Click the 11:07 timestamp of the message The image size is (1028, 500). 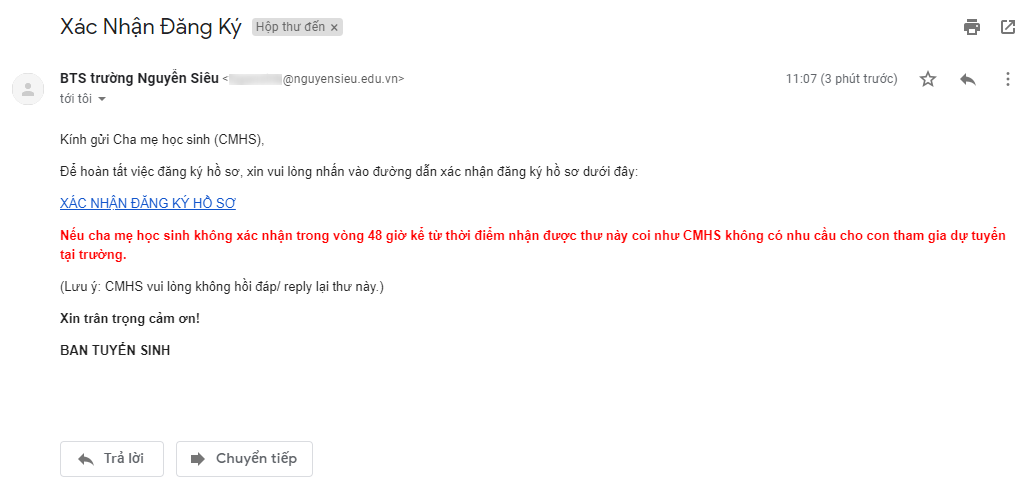(x=841, y=79)
